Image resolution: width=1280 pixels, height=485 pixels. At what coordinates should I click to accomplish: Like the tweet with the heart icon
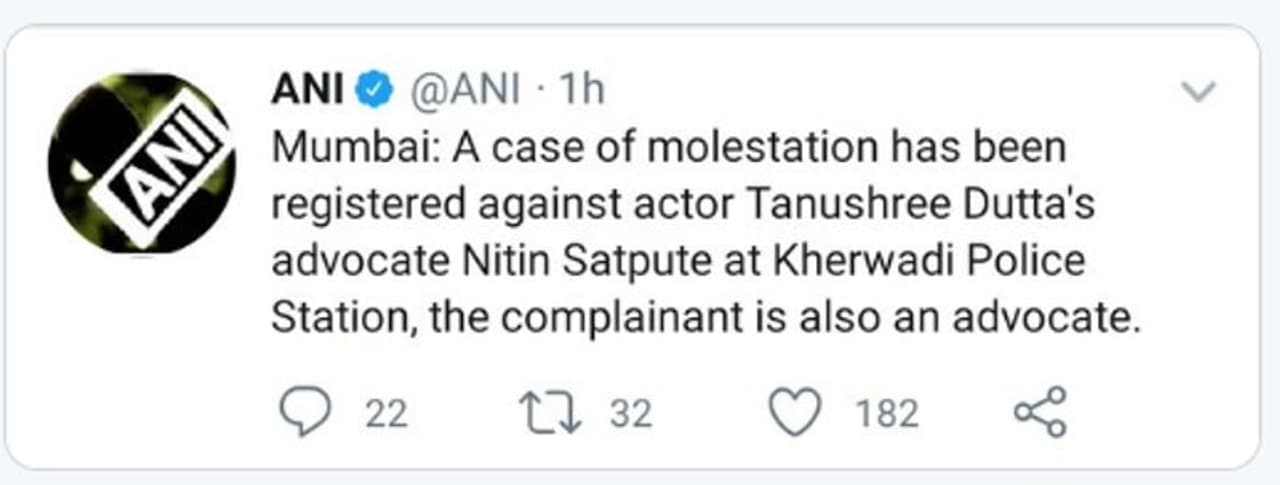point(795,413)
